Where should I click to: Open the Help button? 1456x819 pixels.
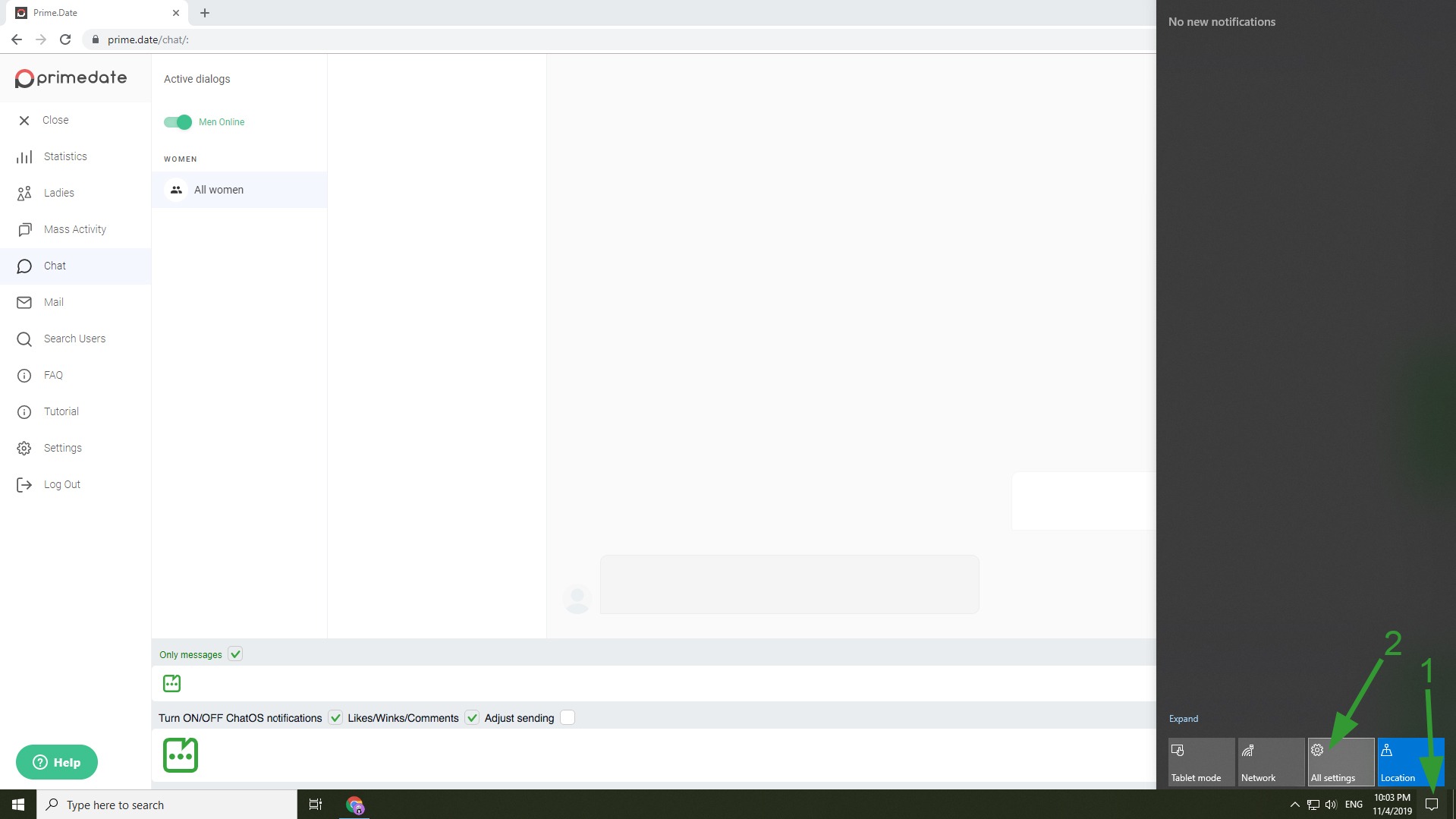point(57,762)
